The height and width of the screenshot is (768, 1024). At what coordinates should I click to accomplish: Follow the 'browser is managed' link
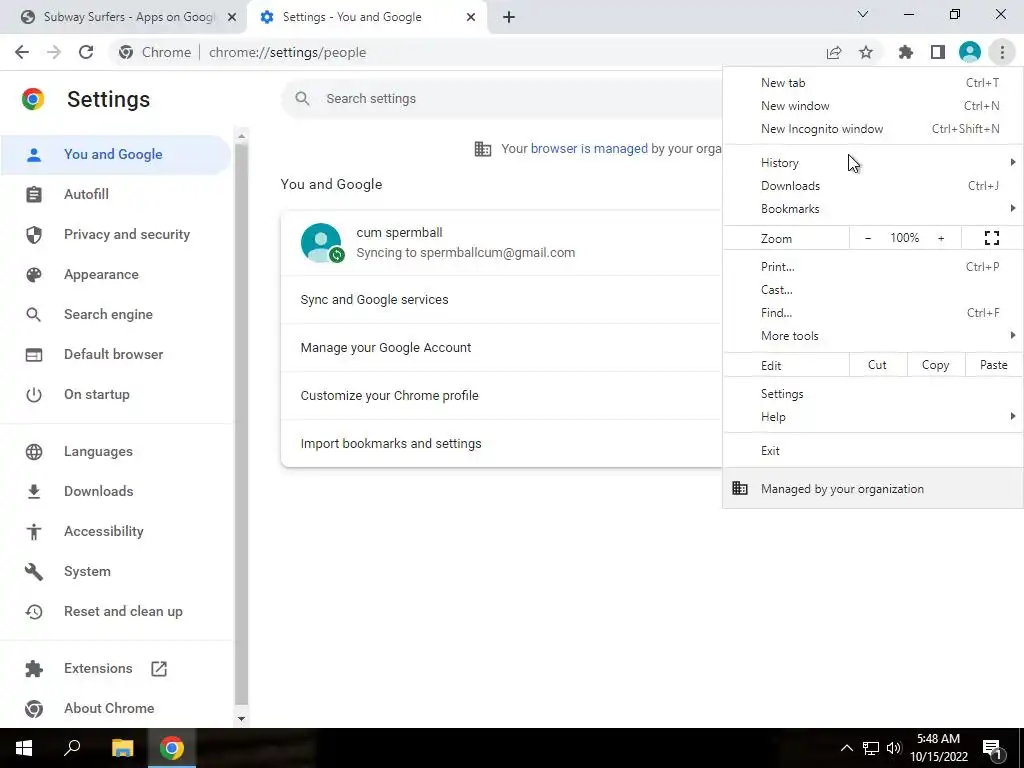point(589,149)
